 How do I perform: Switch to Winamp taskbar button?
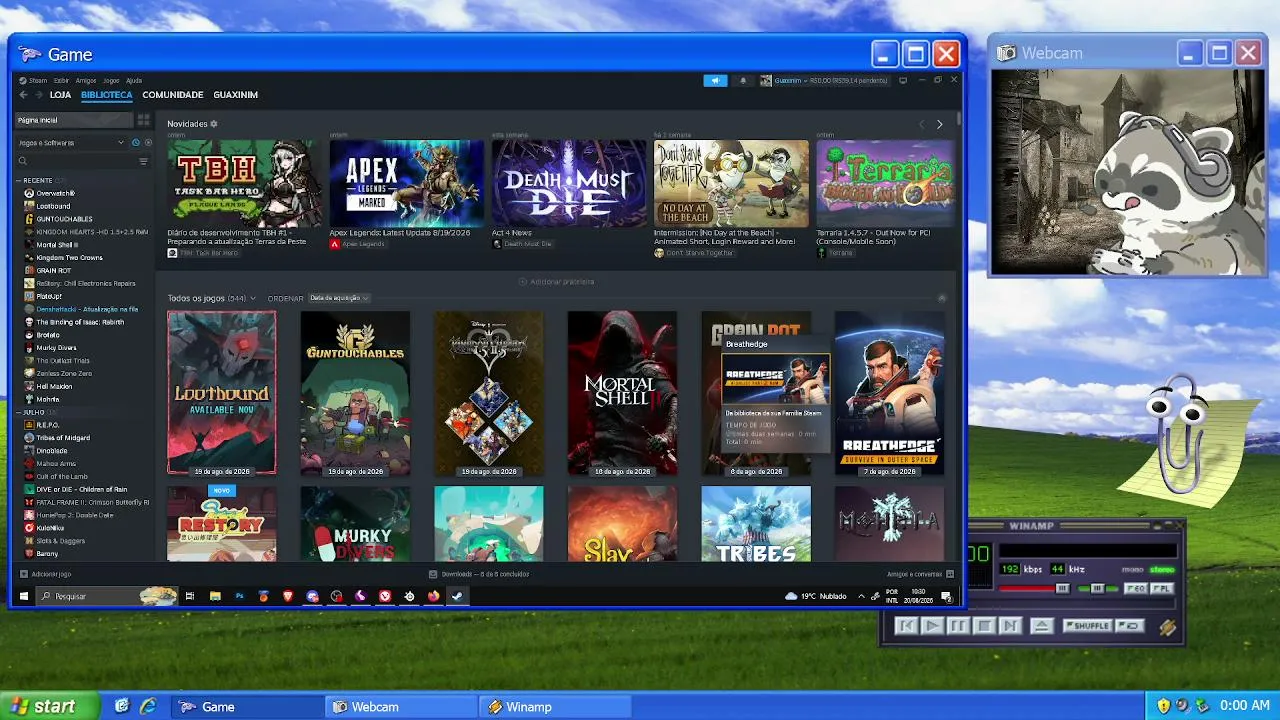tap(556, 706)
